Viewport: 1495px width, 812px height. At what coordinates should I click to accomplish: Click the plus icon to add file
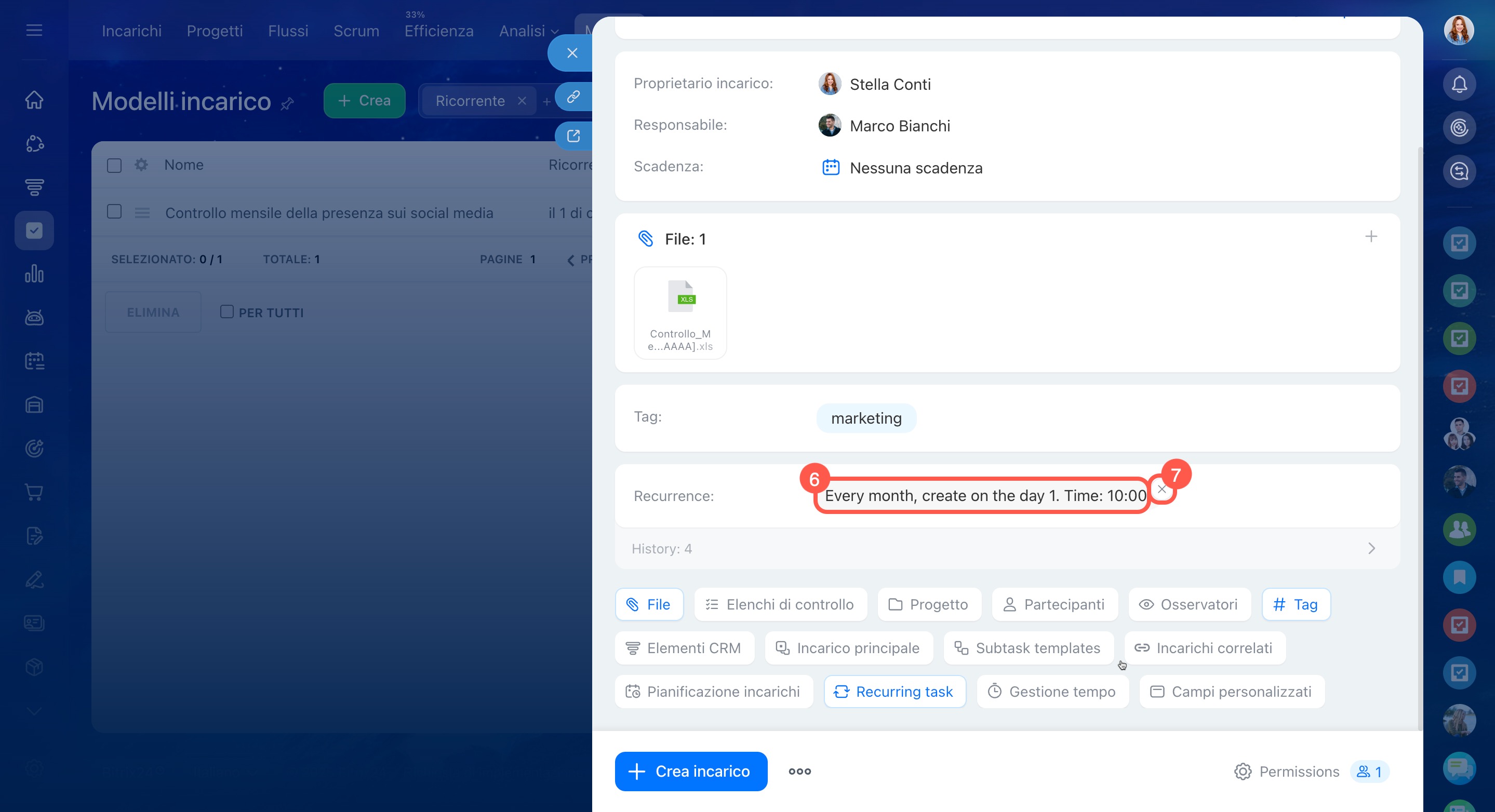(x=1371, y=237)
